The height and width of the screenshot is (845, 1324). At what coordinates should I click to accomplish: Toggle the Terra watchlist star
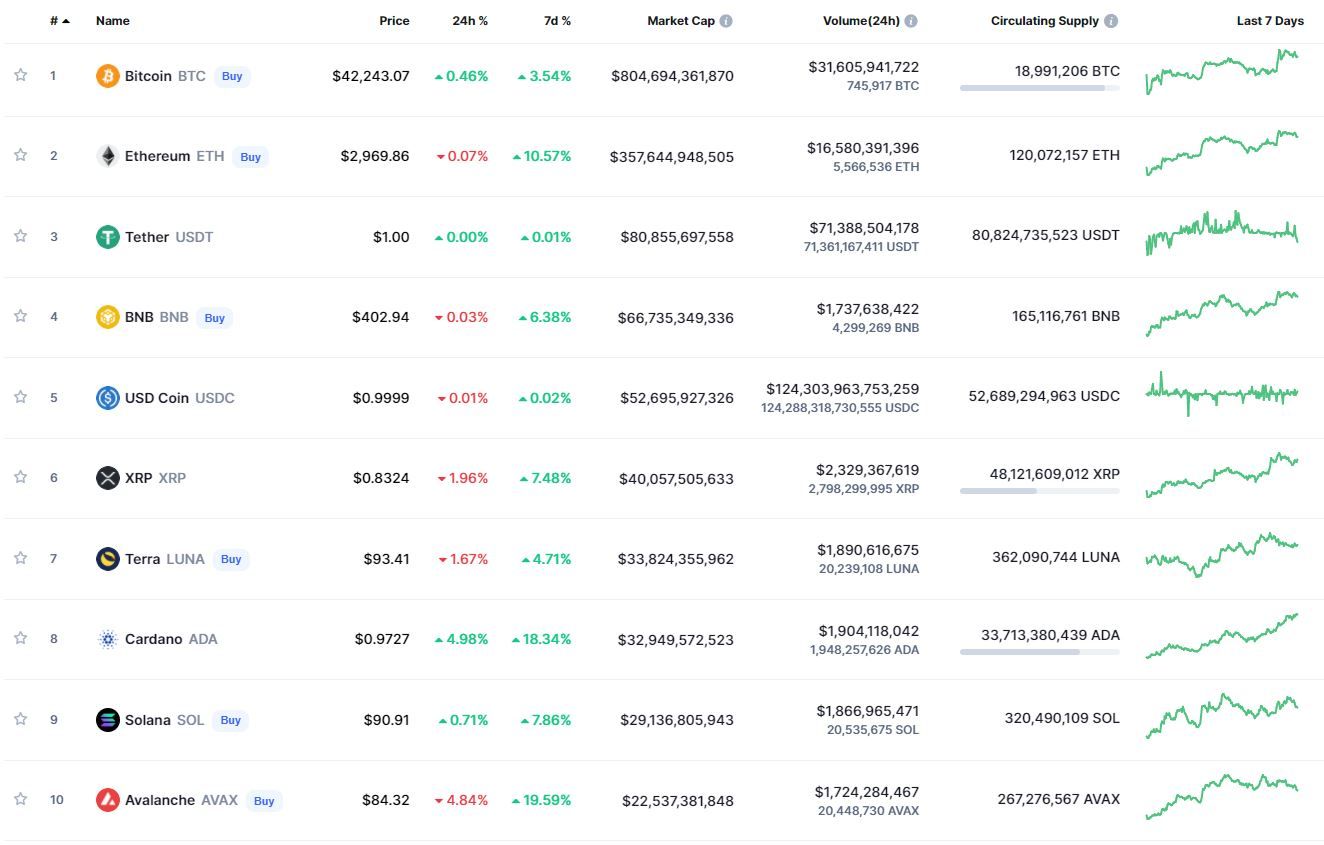coord(20,558)
